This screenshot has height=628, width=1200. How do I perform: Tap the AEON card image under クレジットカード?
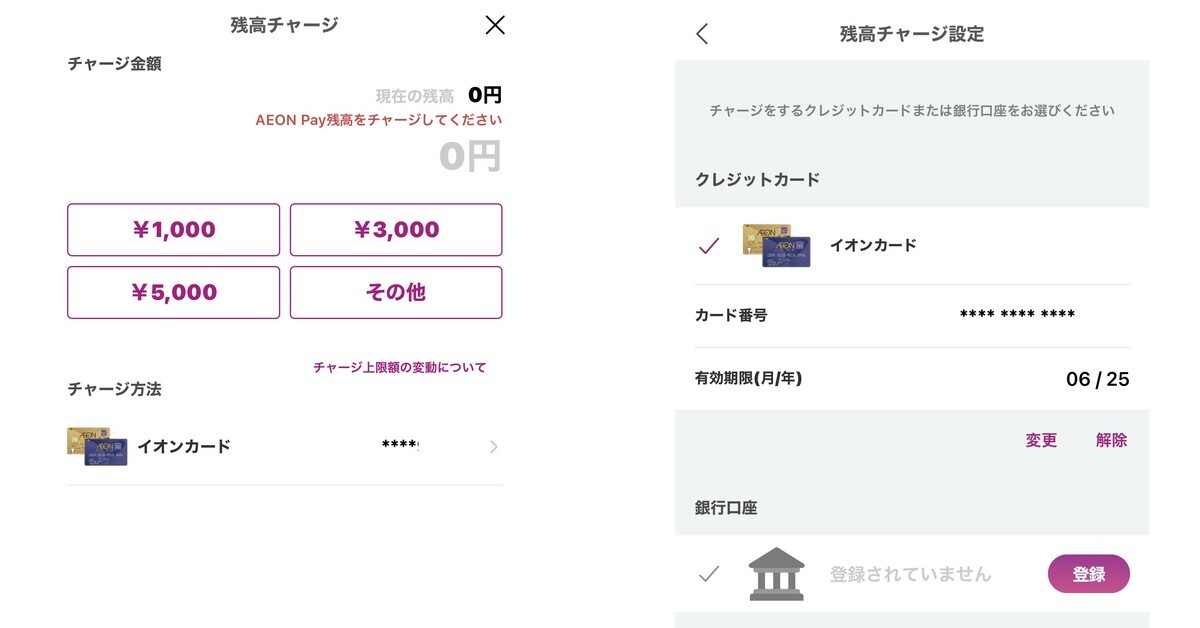click(776, 245)
